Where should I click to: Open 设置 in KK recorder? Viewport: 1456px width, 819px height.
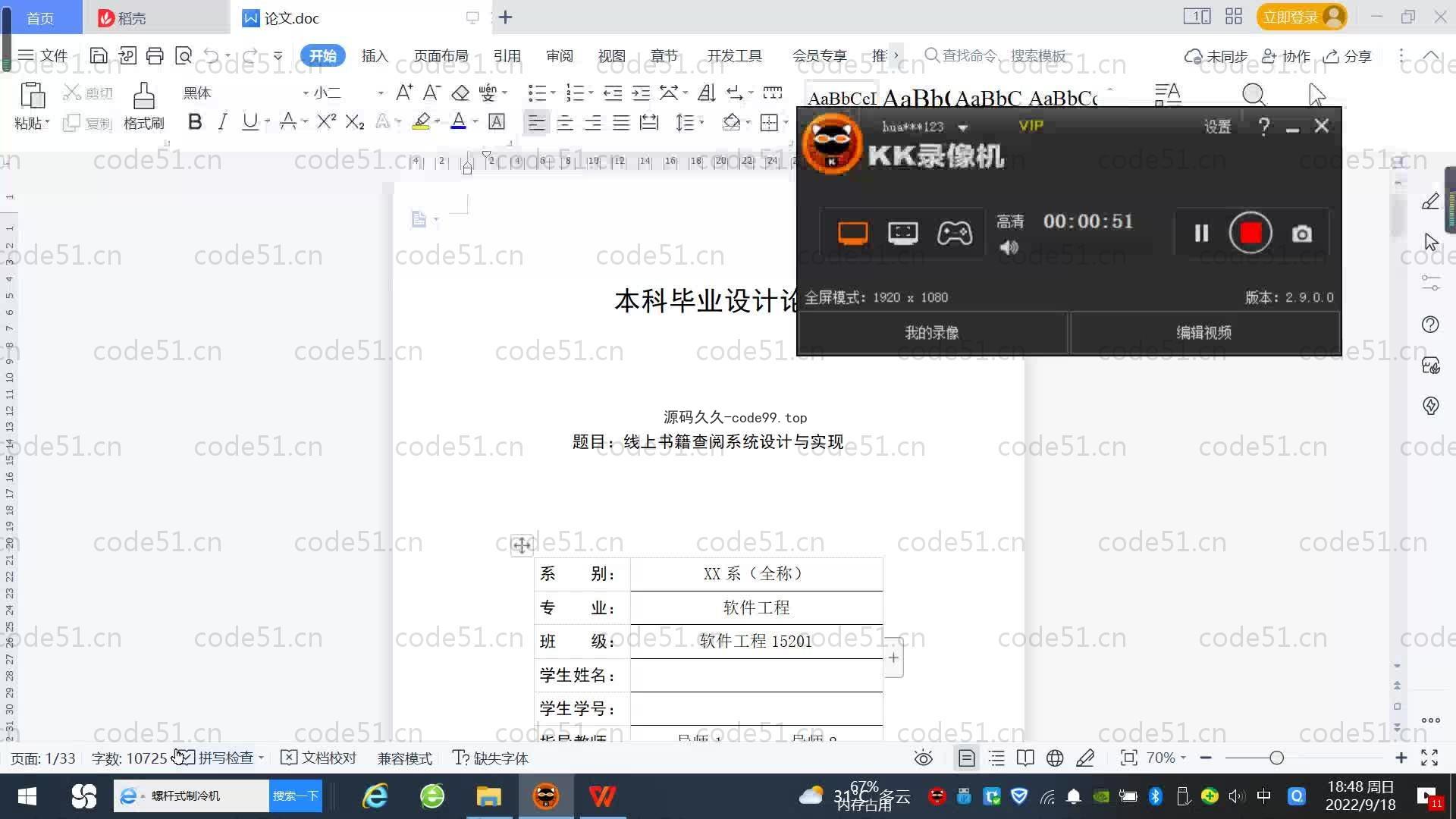coord(1217,127)
